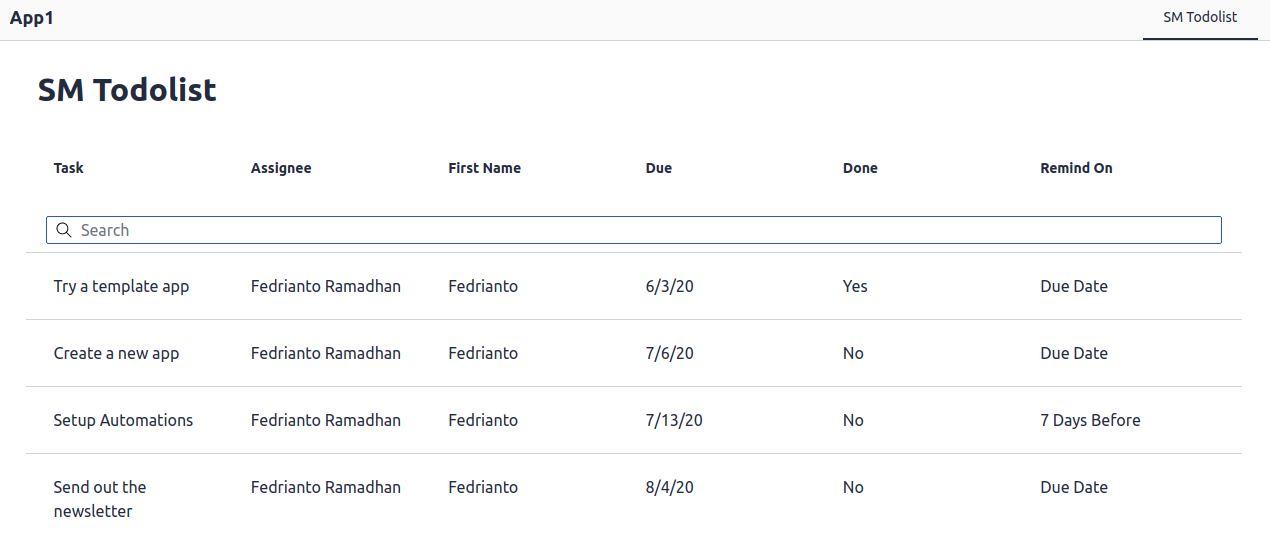Focus the Search input field
The width and height of the screenshot is (1270, 541).
[634, 230]
